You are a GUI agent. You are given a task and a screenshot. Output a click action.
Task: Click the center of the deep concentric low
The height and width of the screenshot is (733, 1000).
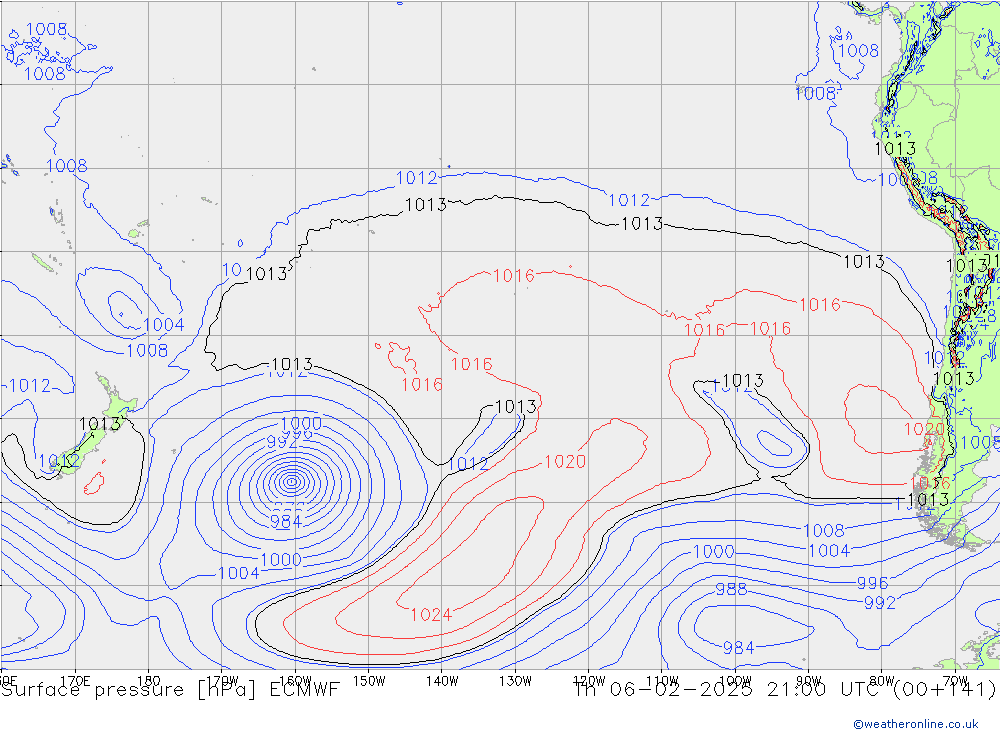[291, 482]
